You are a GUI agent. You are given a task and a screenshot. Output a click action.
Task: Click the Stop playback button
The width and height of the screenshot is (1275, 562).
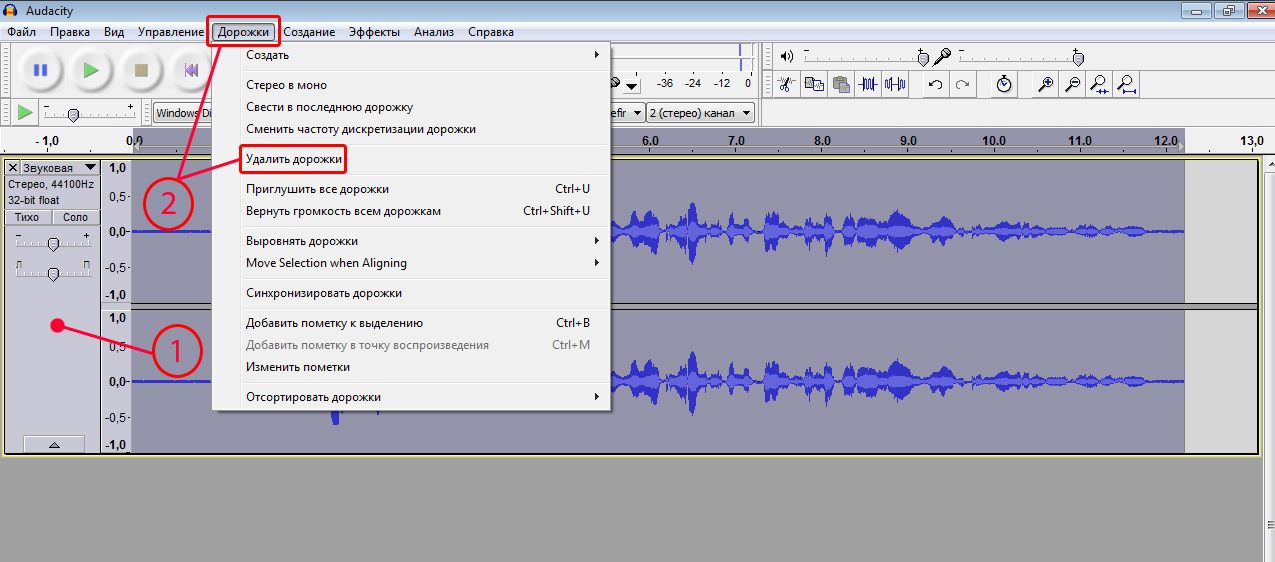click(141, 70)
